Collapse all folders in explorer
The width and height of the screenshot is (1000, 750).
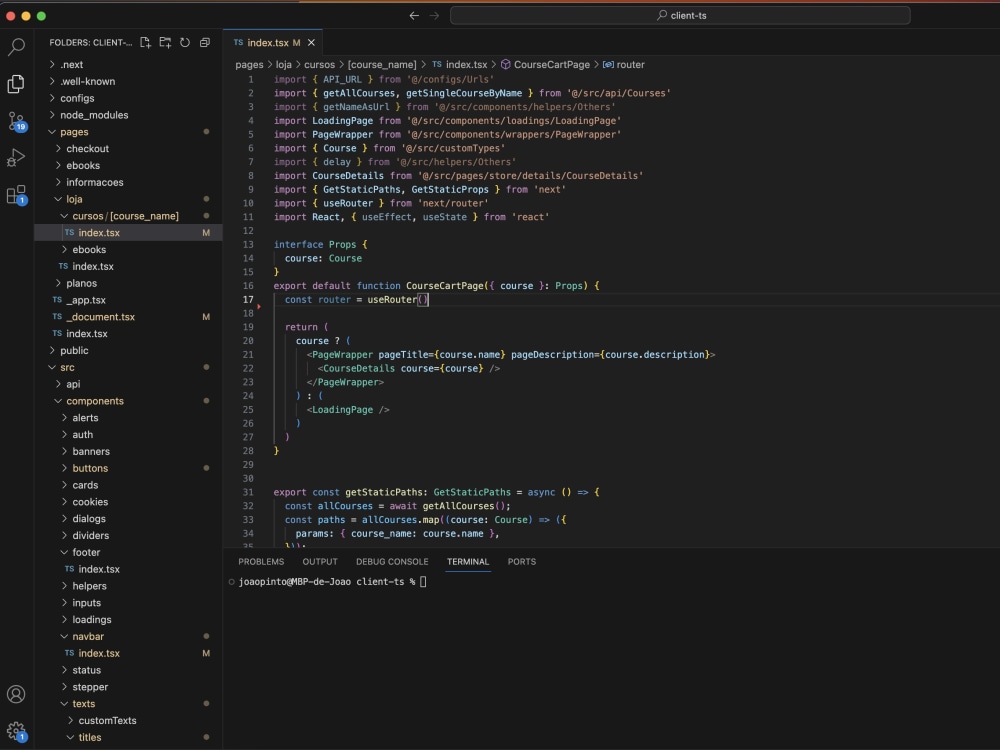(x=204, y=43)
